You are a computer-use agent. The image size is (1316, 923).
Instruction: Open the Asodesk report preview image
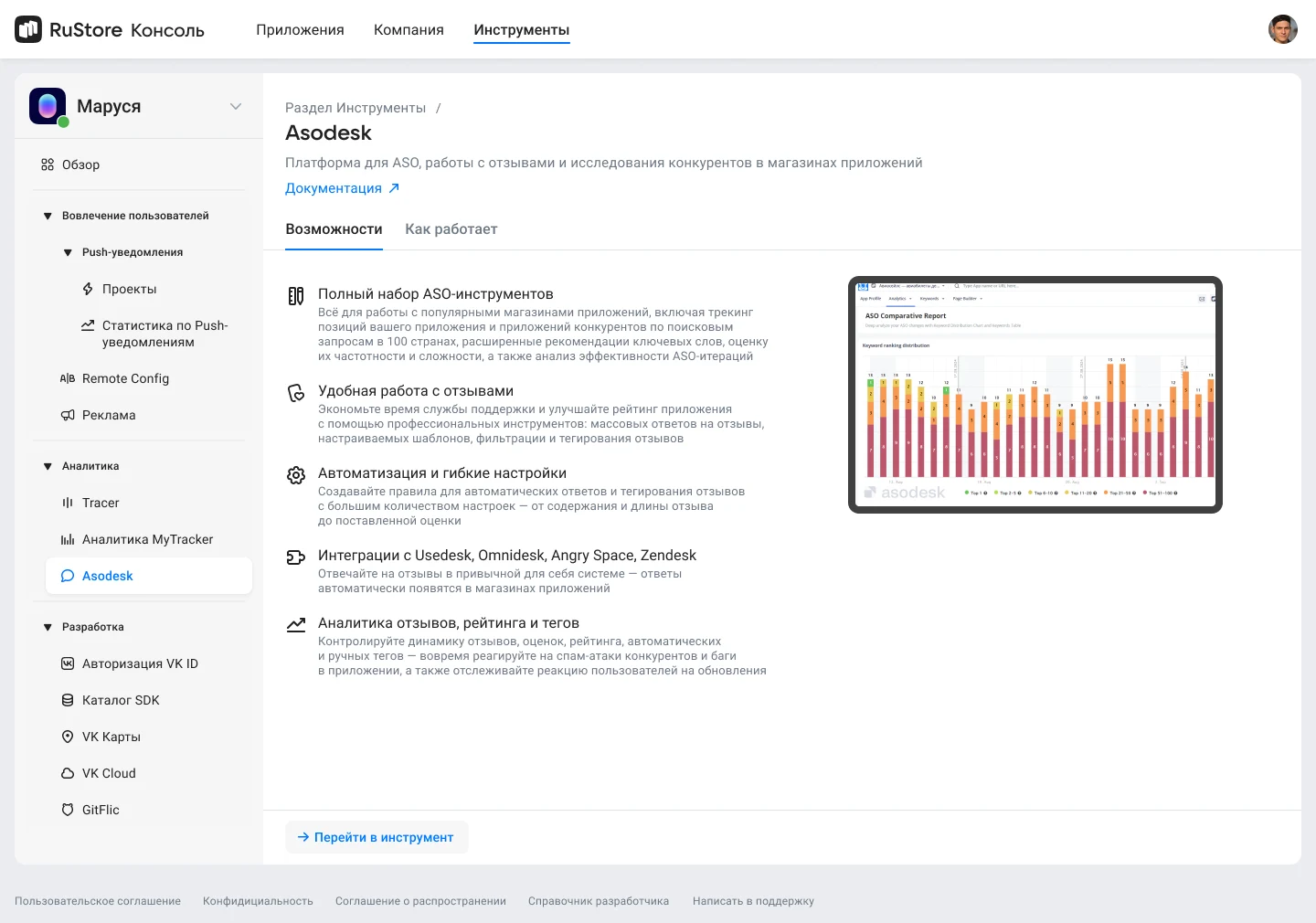[x=1035, y=395]
